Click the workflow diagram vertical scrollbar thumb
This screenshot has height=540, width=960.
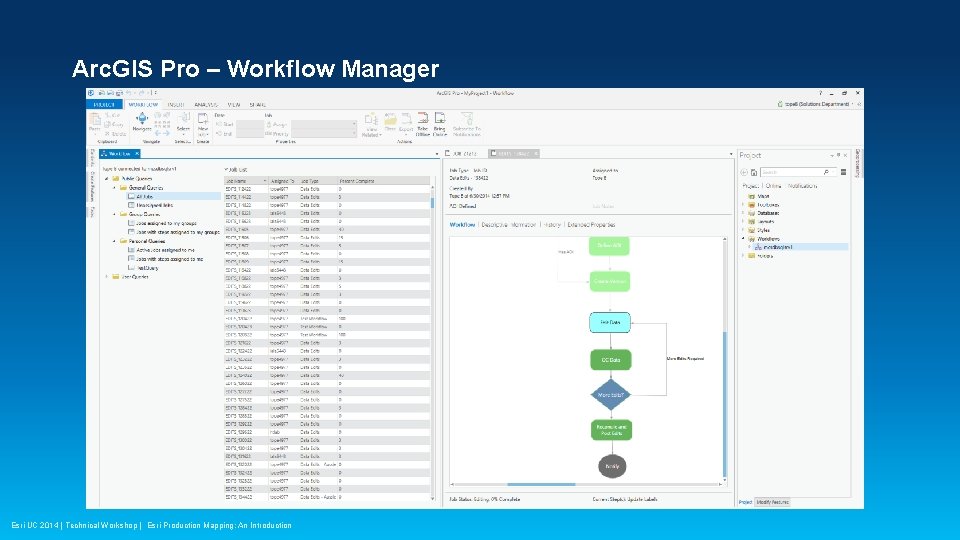pos(725,405)
